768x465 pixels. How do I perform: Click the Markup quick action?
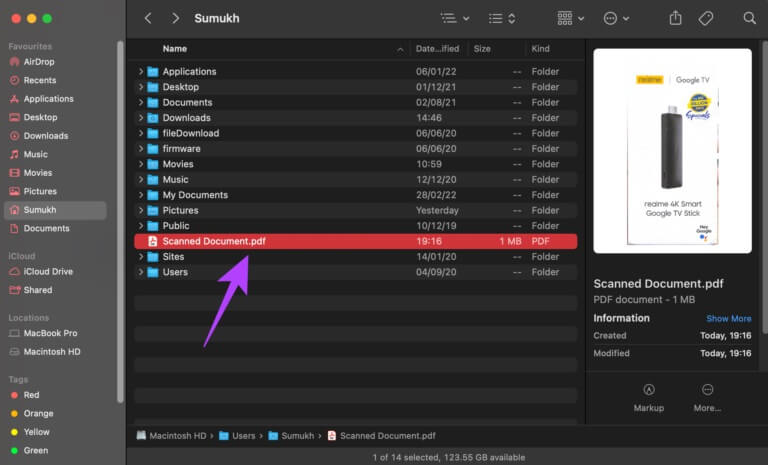tap(648, 398)
